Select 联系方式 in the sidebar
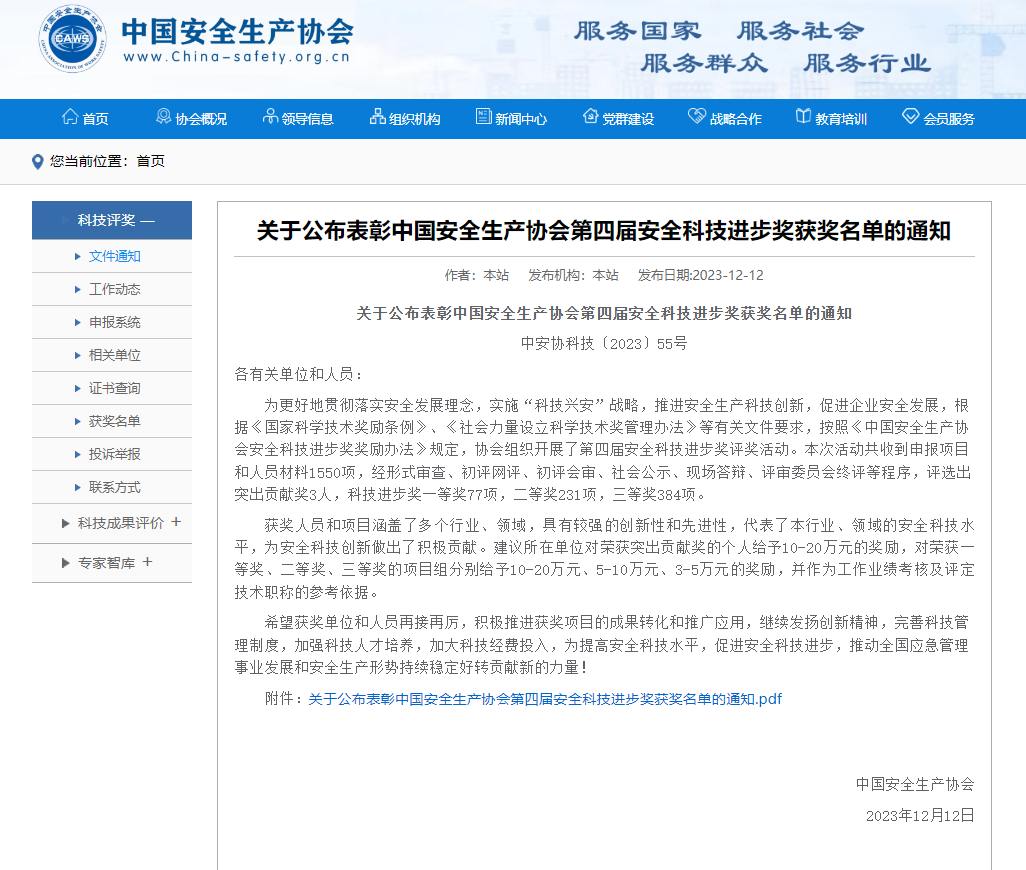This screenshot has height=870, width=1026. point(115,487)
